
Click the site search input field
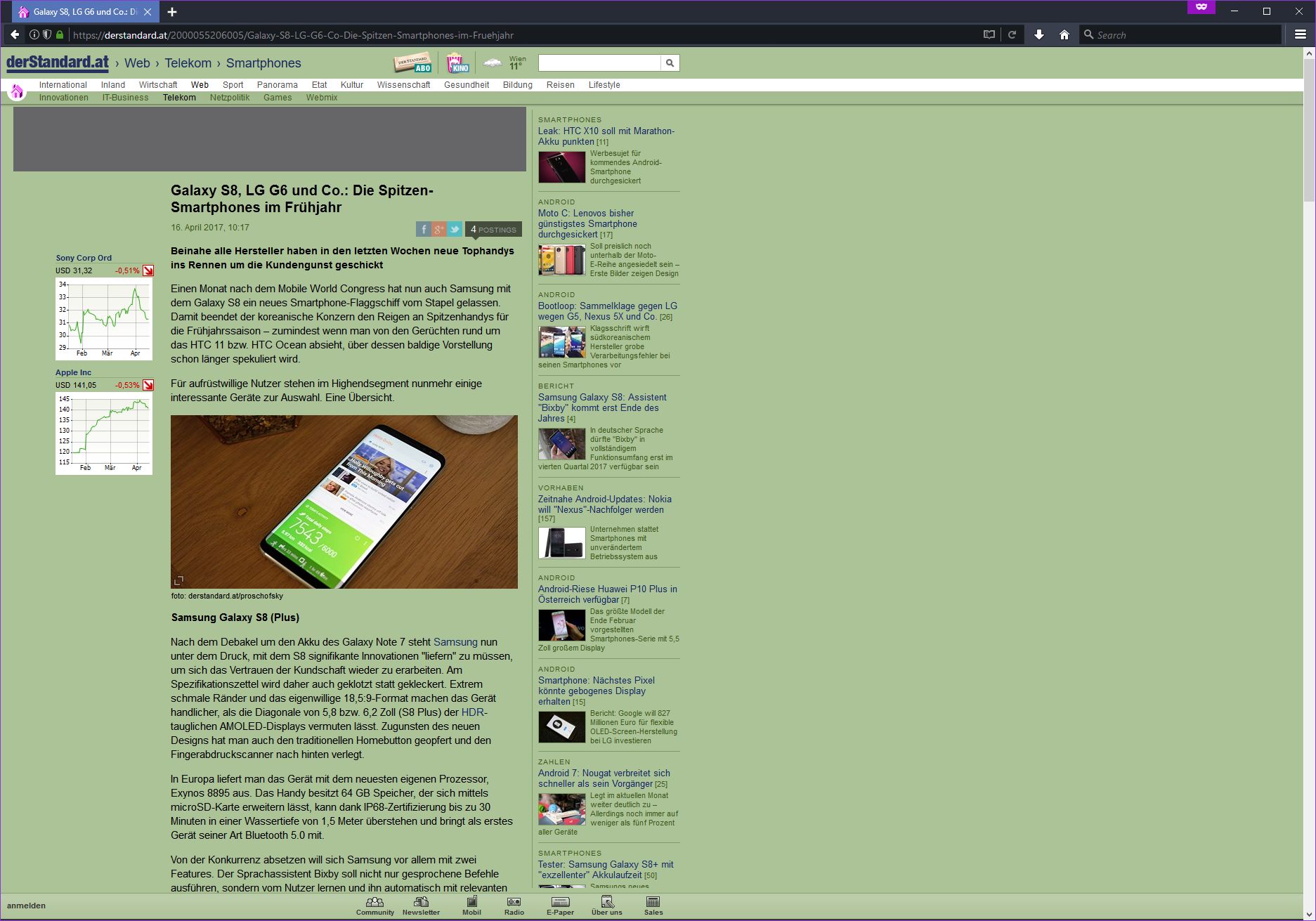coord(599,63)
